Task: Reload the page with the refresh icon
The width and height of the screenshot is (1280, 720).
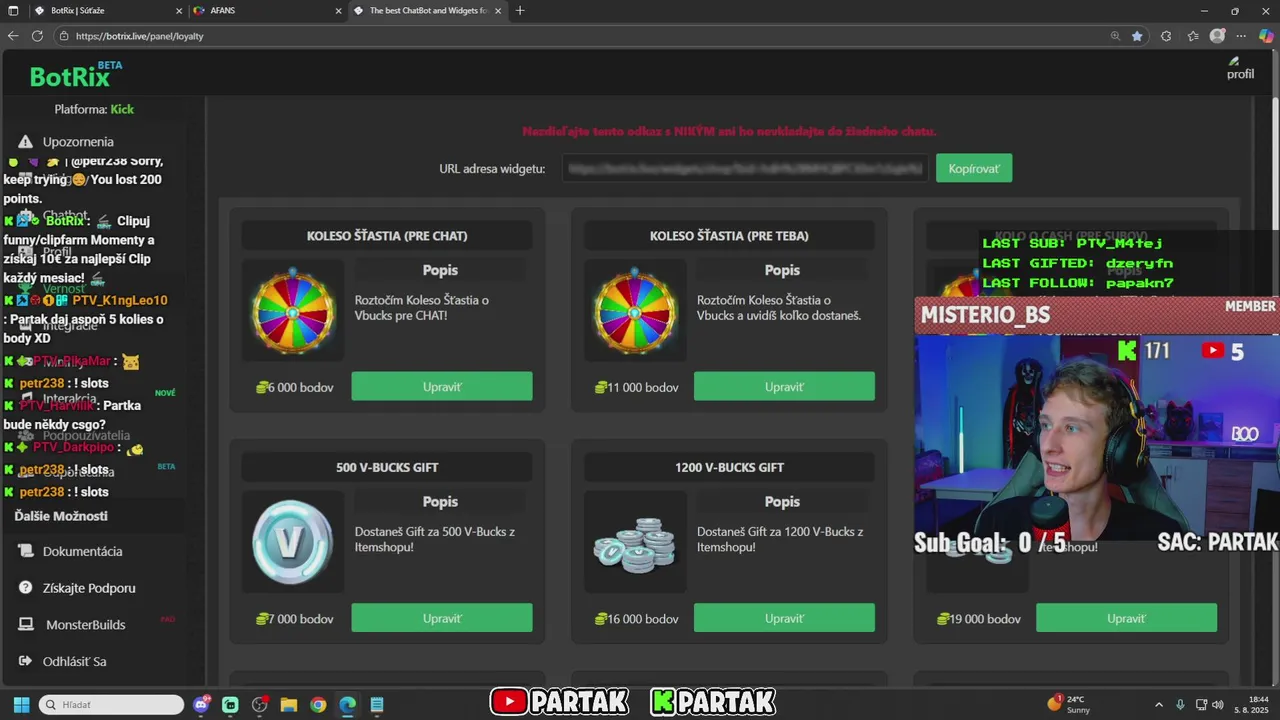Action: click(x=37, y=36)
